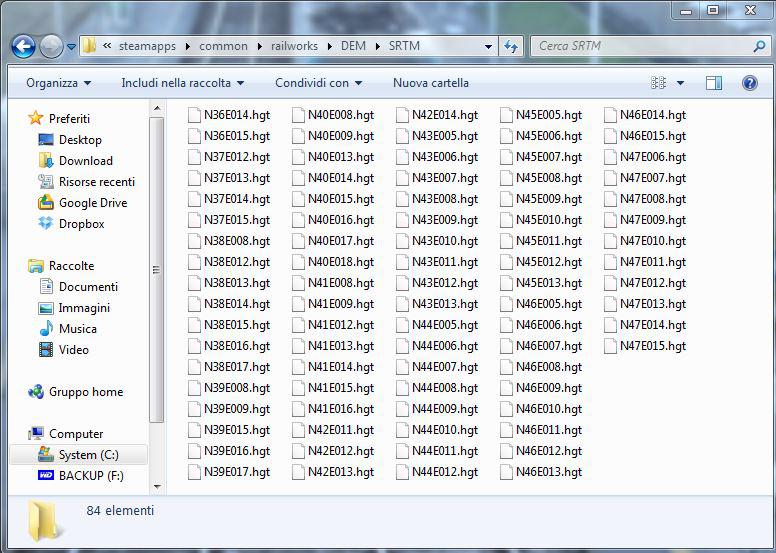Open Risorse recenti

click(x=86, y=182)
